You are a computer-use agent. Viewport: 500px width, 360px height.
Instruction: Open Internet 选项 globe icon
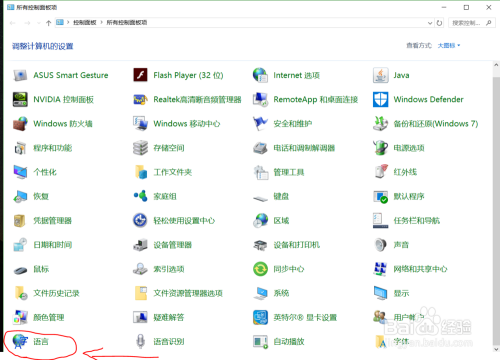click(260, 75)
